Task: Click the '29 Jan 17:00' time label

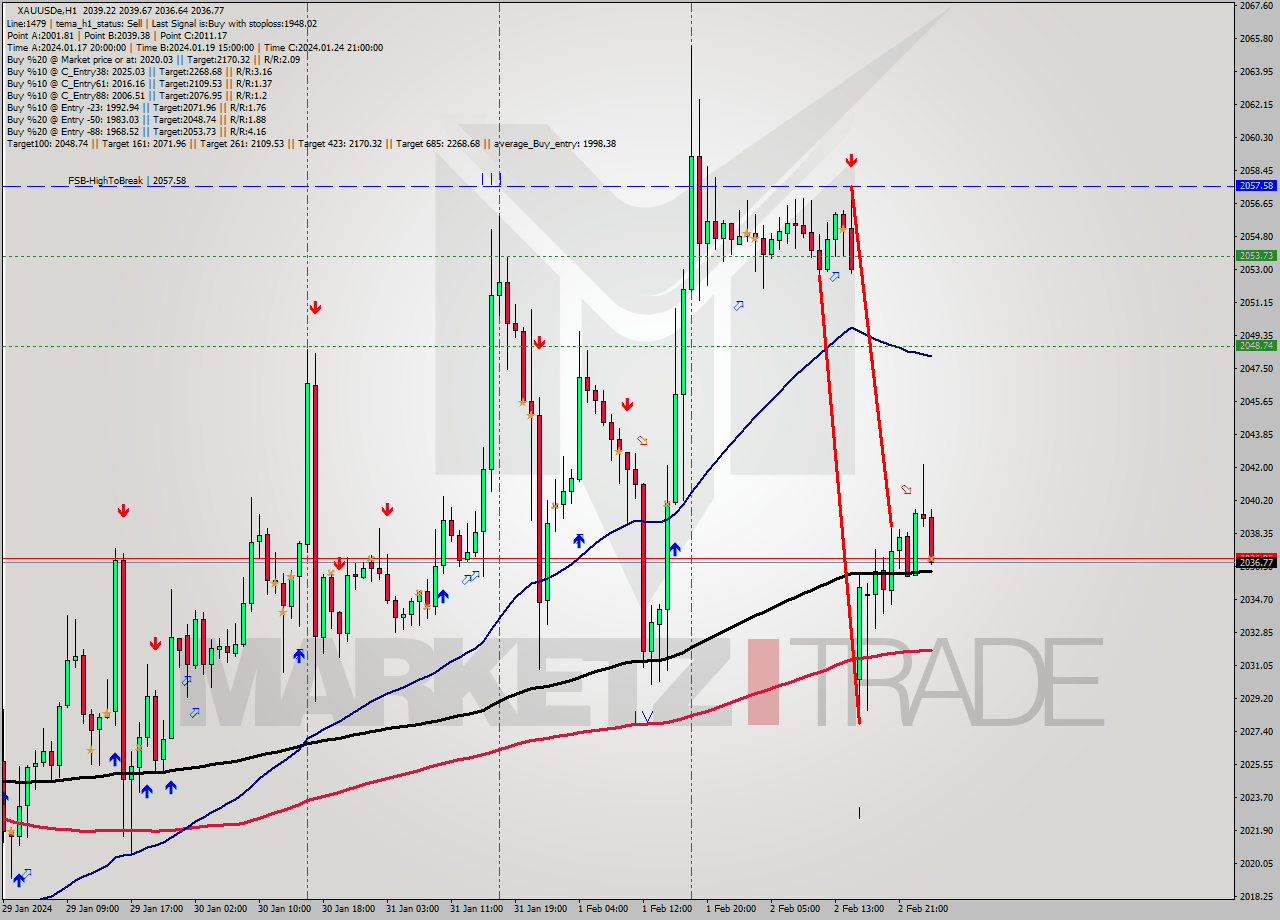Action: [x=156, y=909]
